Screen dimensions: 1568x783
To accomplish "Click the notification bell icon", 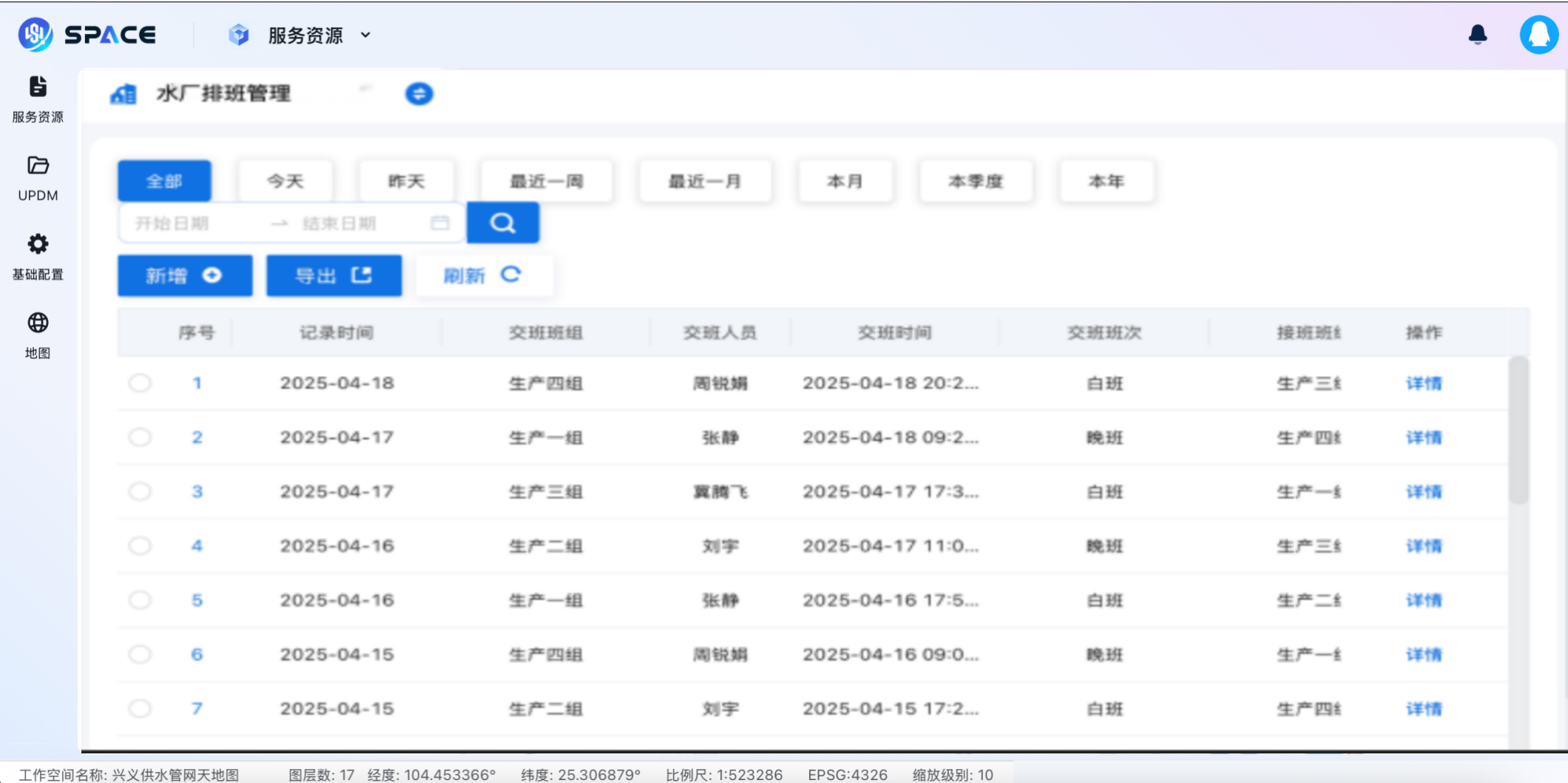I will (1479, 33).
